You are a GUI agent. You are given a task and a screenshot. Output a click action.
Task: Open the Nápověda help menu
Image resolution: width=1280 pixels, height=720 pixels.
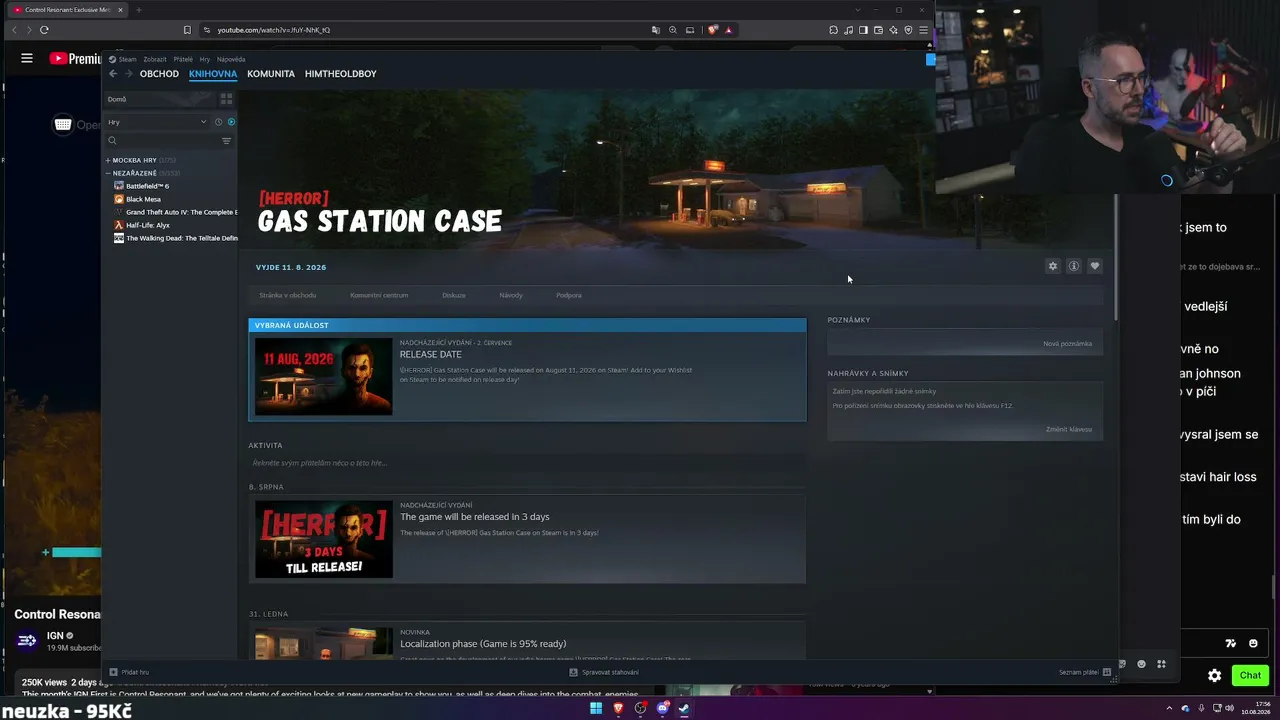(x=231, y=59)
